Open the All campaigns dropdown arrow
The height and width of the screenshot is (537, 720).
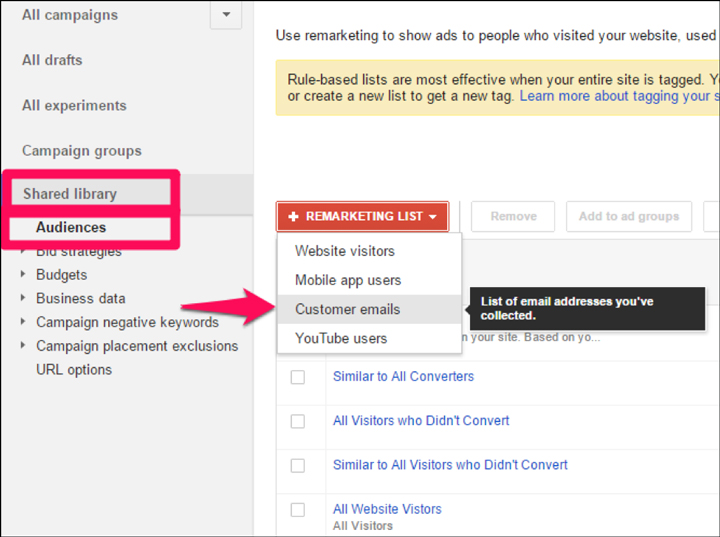225,15
